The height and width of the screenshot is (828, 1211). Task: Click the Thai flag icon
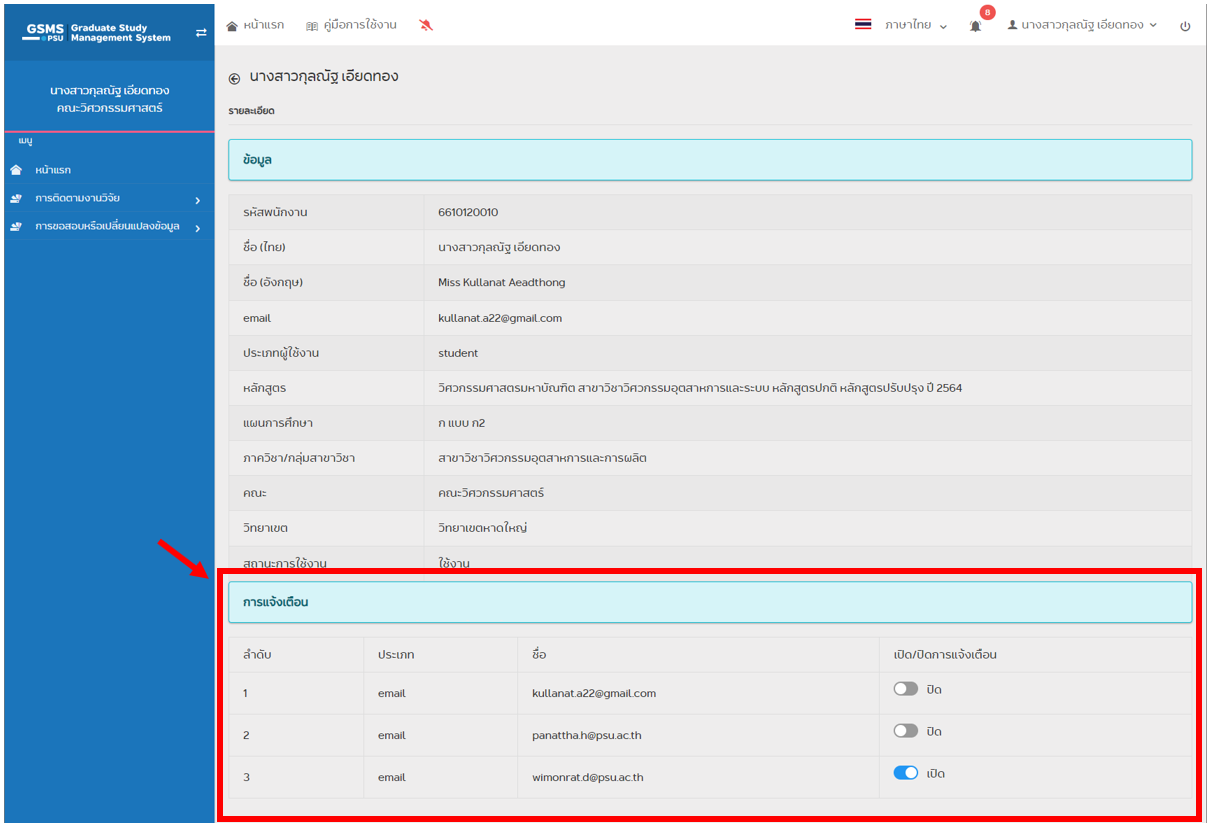(x=863, y=25)
